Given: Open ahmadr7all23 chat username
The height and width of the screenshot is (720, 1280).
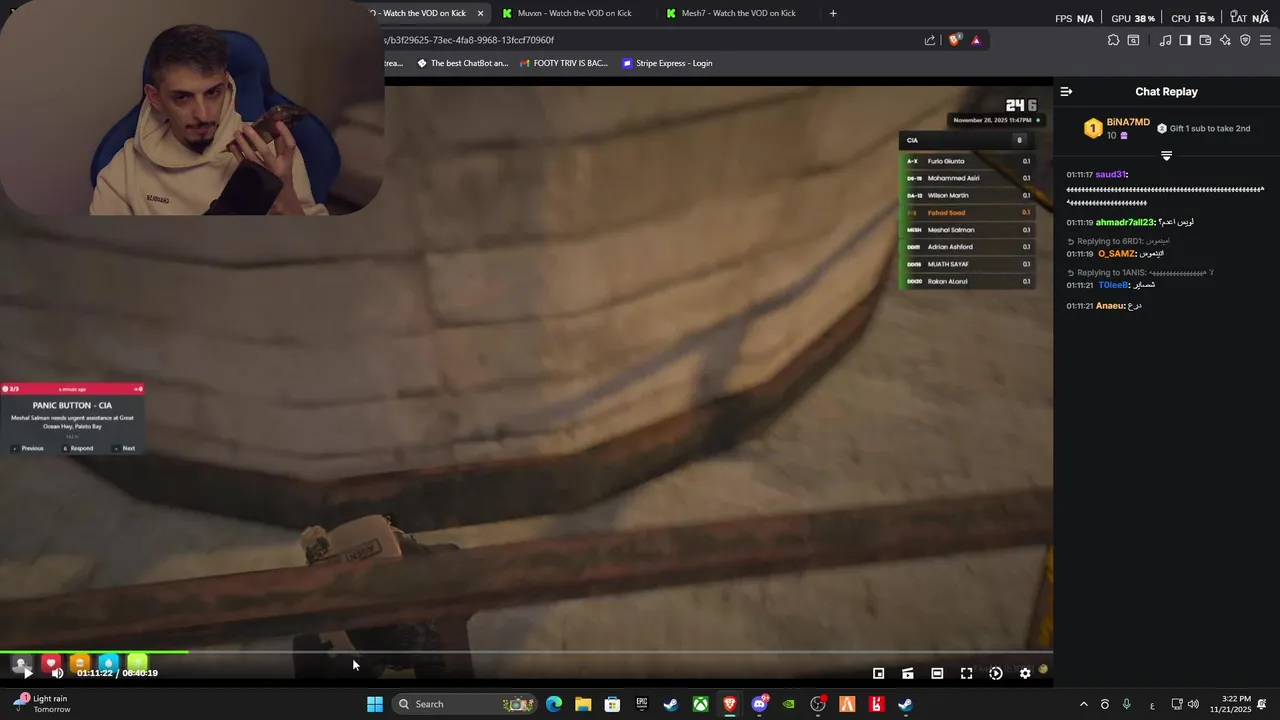Looking at the screenshot, I should click(1125, 222).
